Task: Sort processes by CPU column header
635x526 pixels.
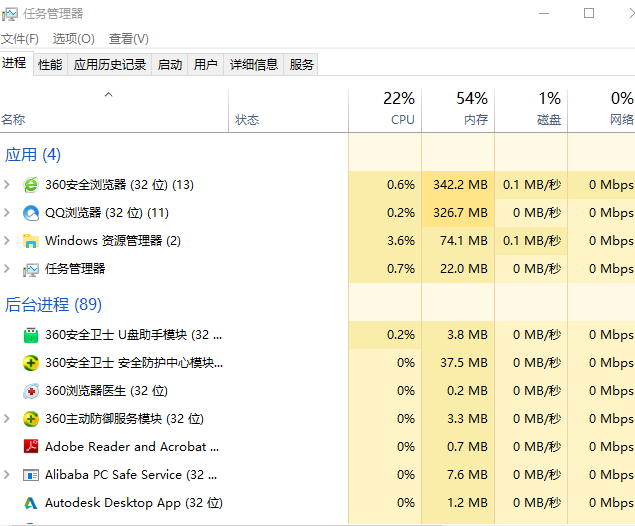Action: pos(400,109)
